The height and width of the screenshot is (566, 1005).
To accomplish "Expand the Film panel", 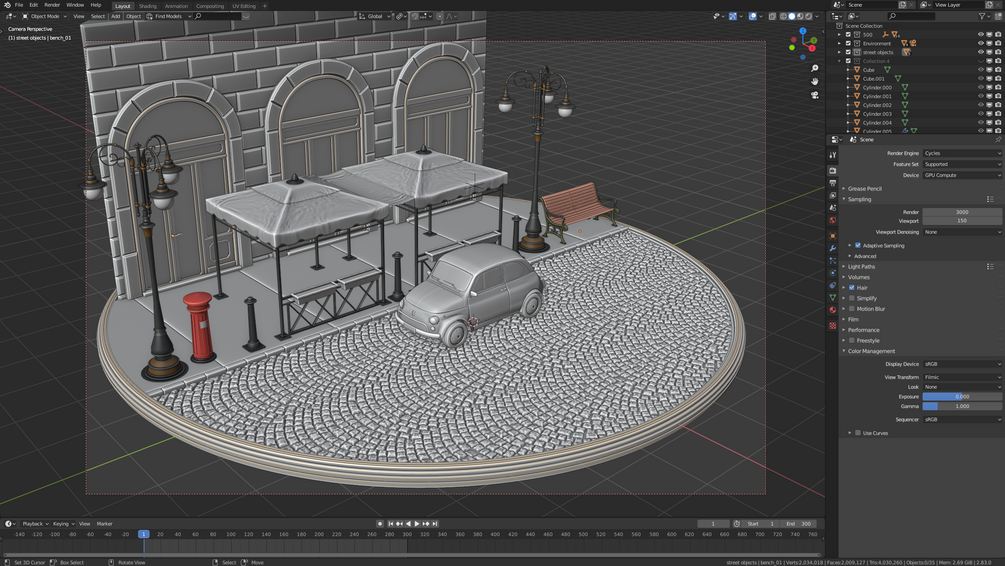I will (852, 319).
